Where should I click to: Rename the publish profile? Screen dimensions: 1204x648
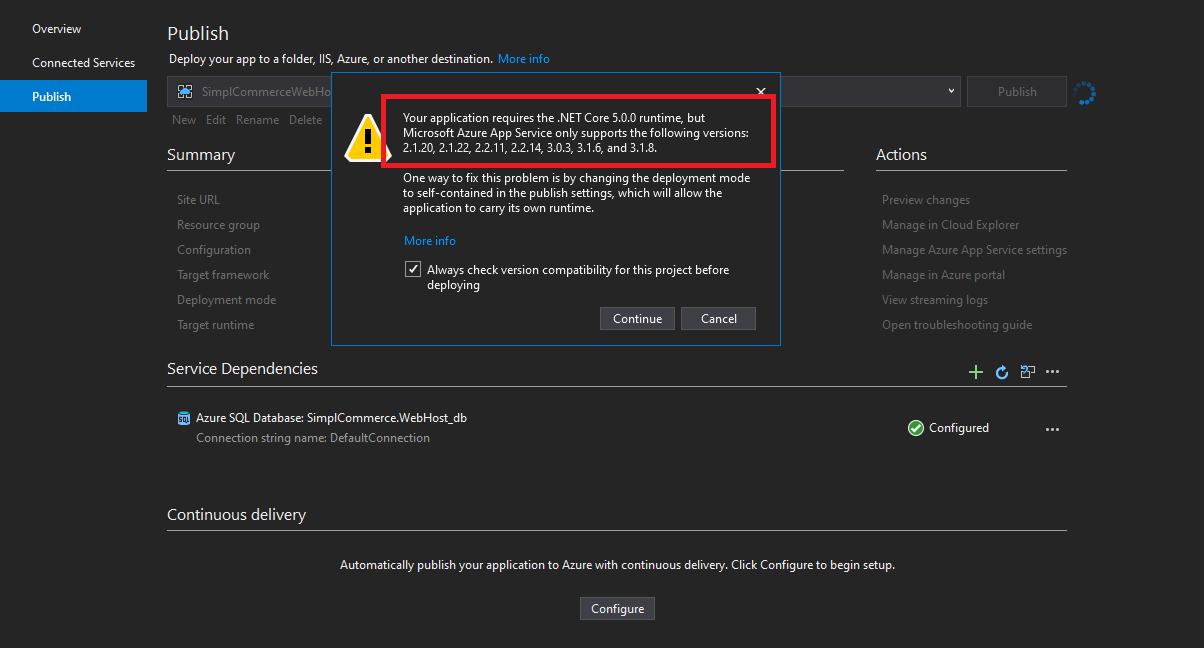click(x=257, y=119)
